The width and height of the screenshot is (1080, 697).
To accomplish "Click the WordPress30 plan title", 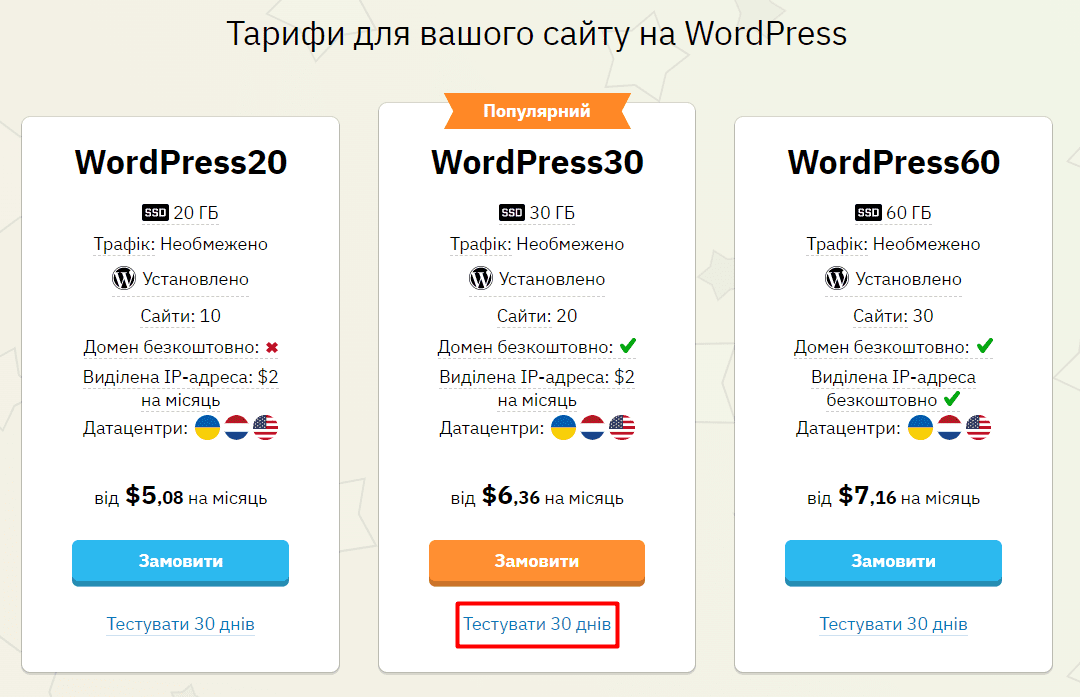I will point(537,163).
